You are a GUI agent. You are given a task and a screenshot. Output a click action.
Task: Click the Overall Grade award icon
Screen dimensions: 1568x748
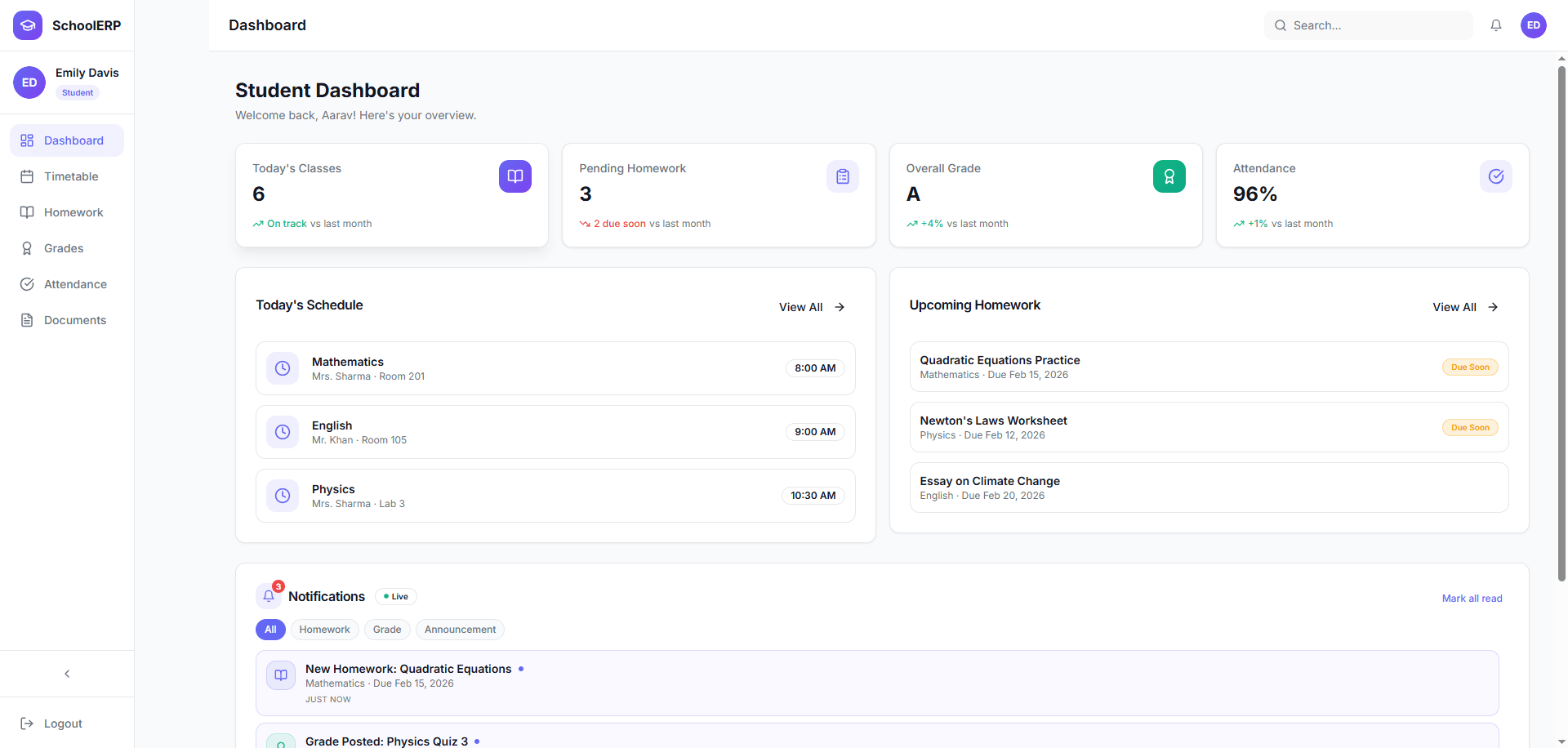[1169, 176]
